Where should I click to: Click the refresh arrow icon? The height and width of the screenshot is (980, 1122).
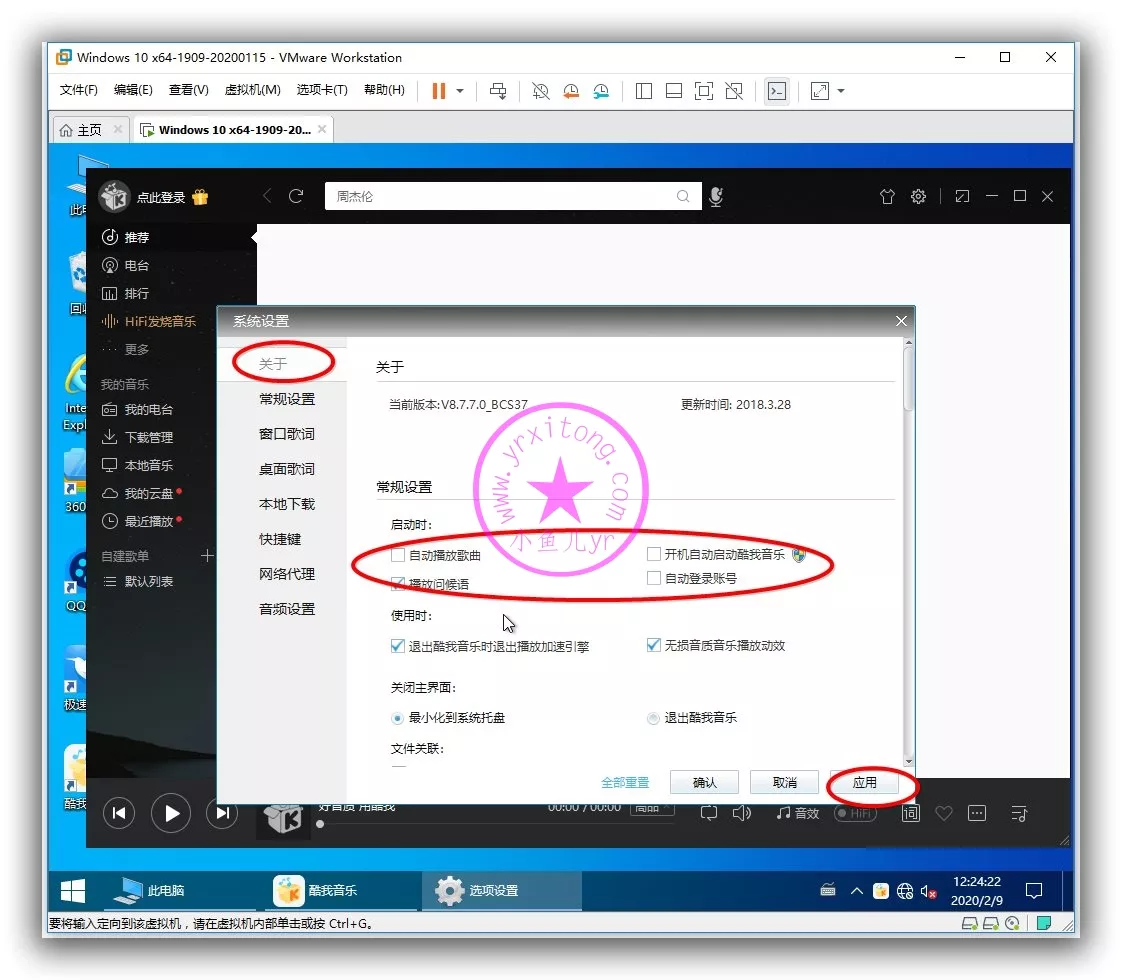tap(296, 196)
